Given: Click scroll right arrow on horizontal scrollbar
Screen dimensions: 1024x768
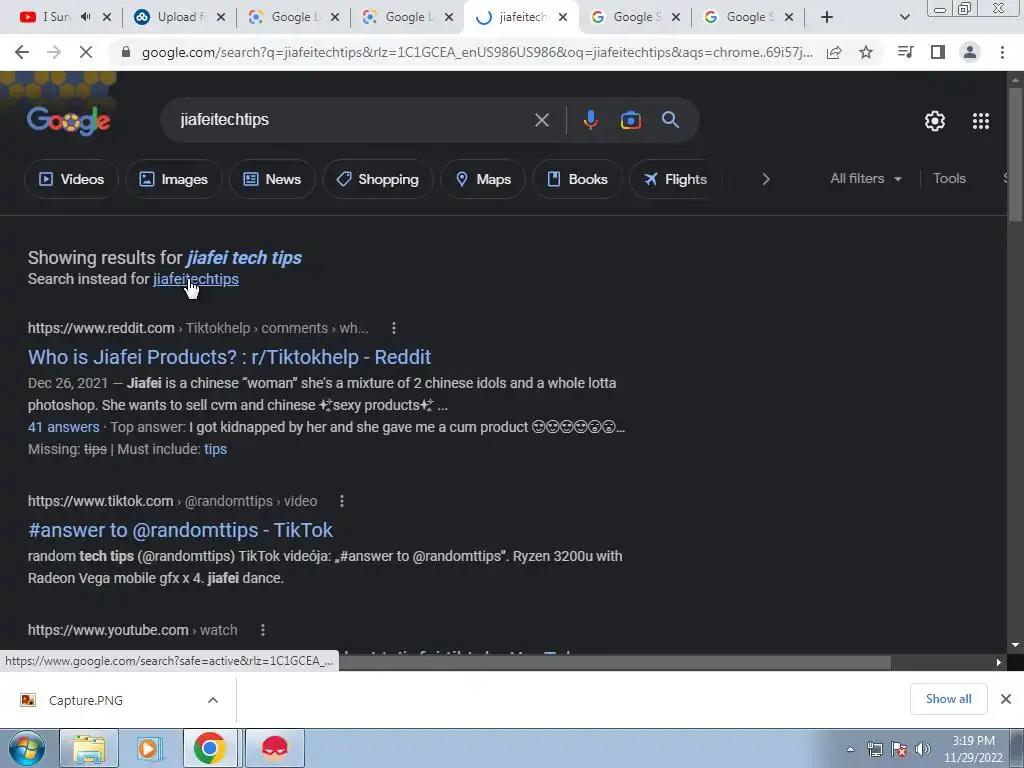Looking at the screenshot, I should (x=999, y=662).
